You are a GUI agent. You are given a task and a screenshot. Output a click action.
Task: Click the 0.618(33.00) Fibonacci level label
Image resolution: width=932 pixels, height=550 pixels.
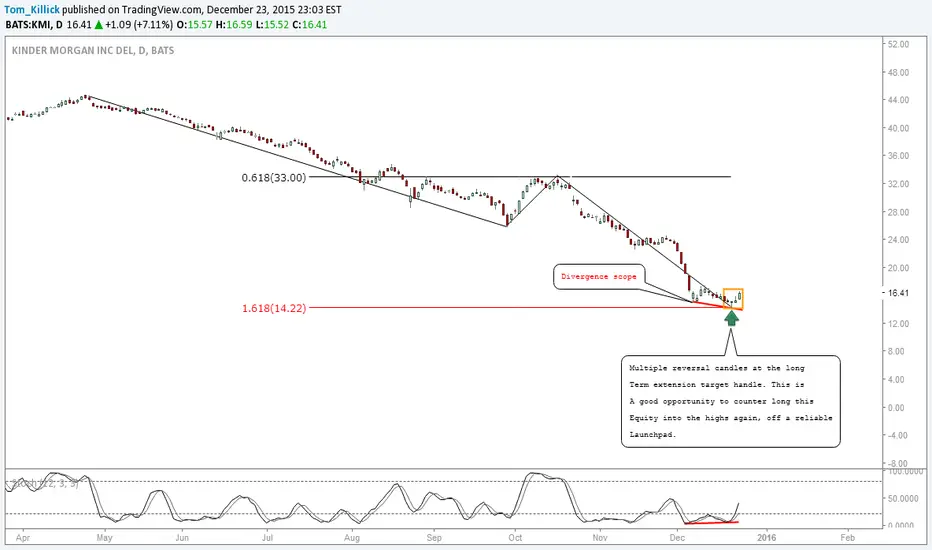pos(273,177)
